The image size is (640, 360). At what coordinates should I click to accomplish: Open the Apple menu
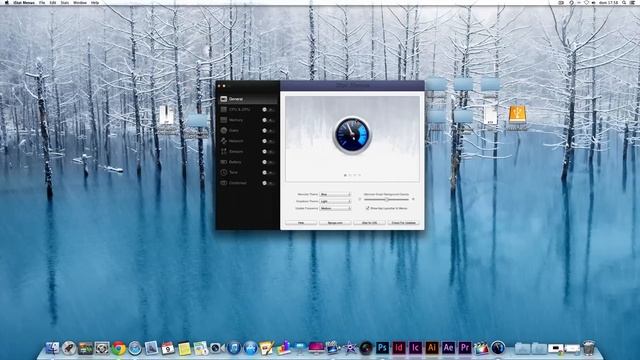point(7,2)
